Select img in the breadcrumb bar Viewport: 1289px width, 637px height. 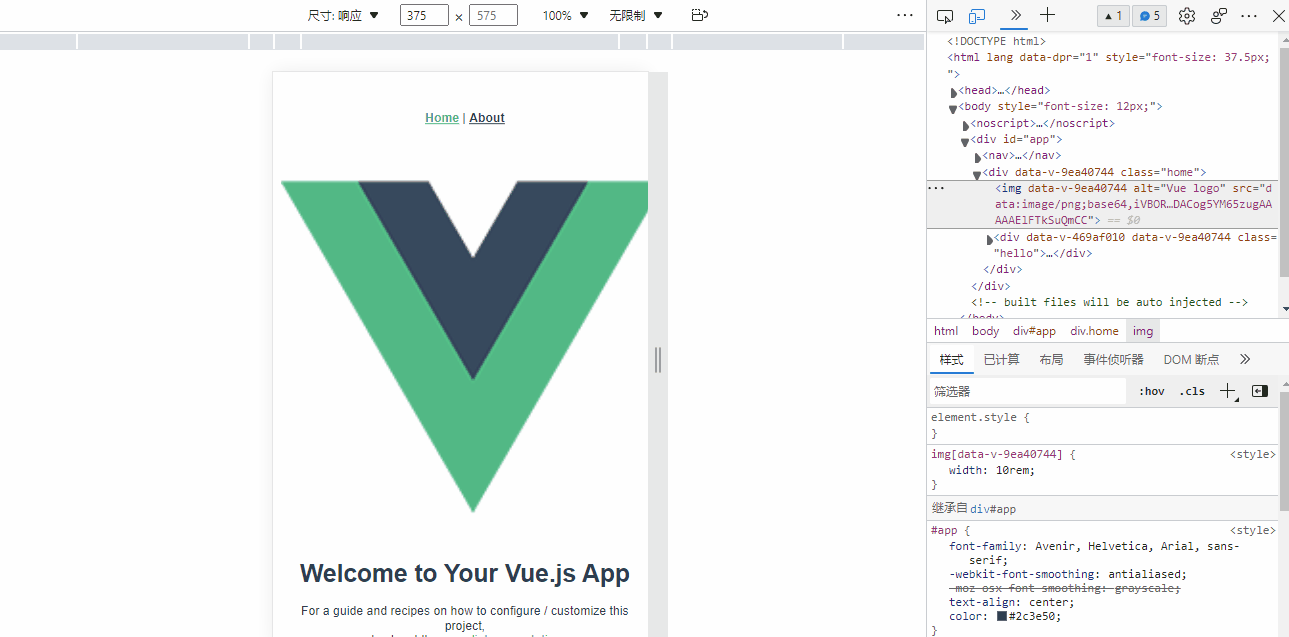1143,331
